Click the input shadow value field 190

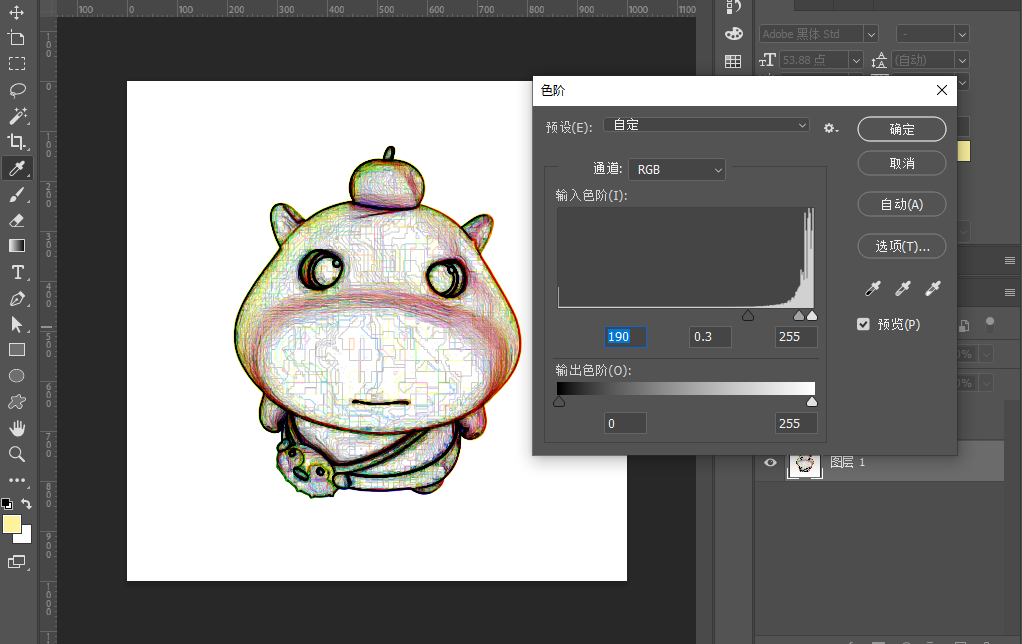pyautogui.click(x=625, y=337)
